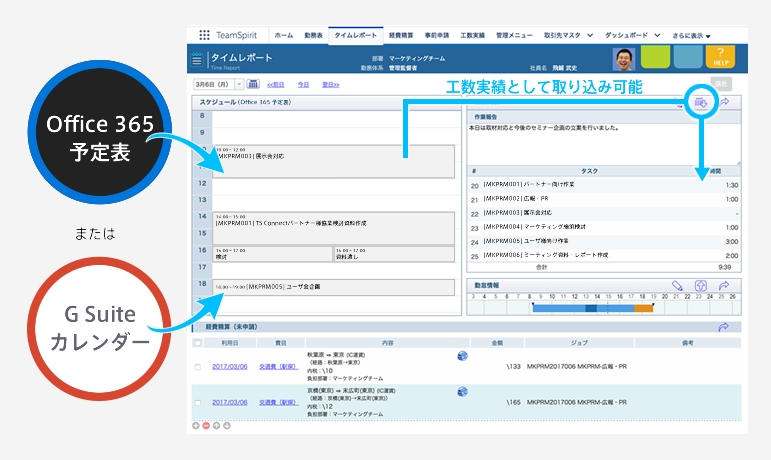Click the green square button in header
Viewport: 771px width, 460px height.
pos(655,57)
